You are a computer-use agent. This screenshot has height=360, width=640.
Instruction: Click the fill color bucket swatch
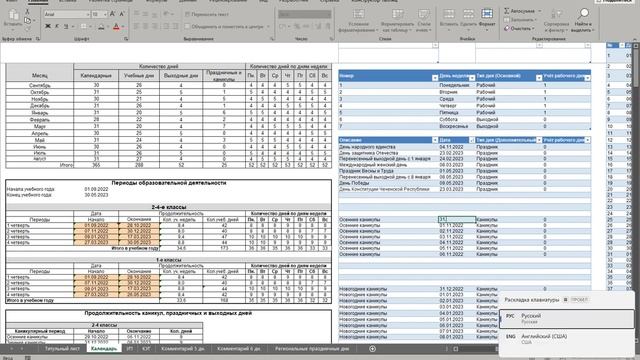coord(101,26)
